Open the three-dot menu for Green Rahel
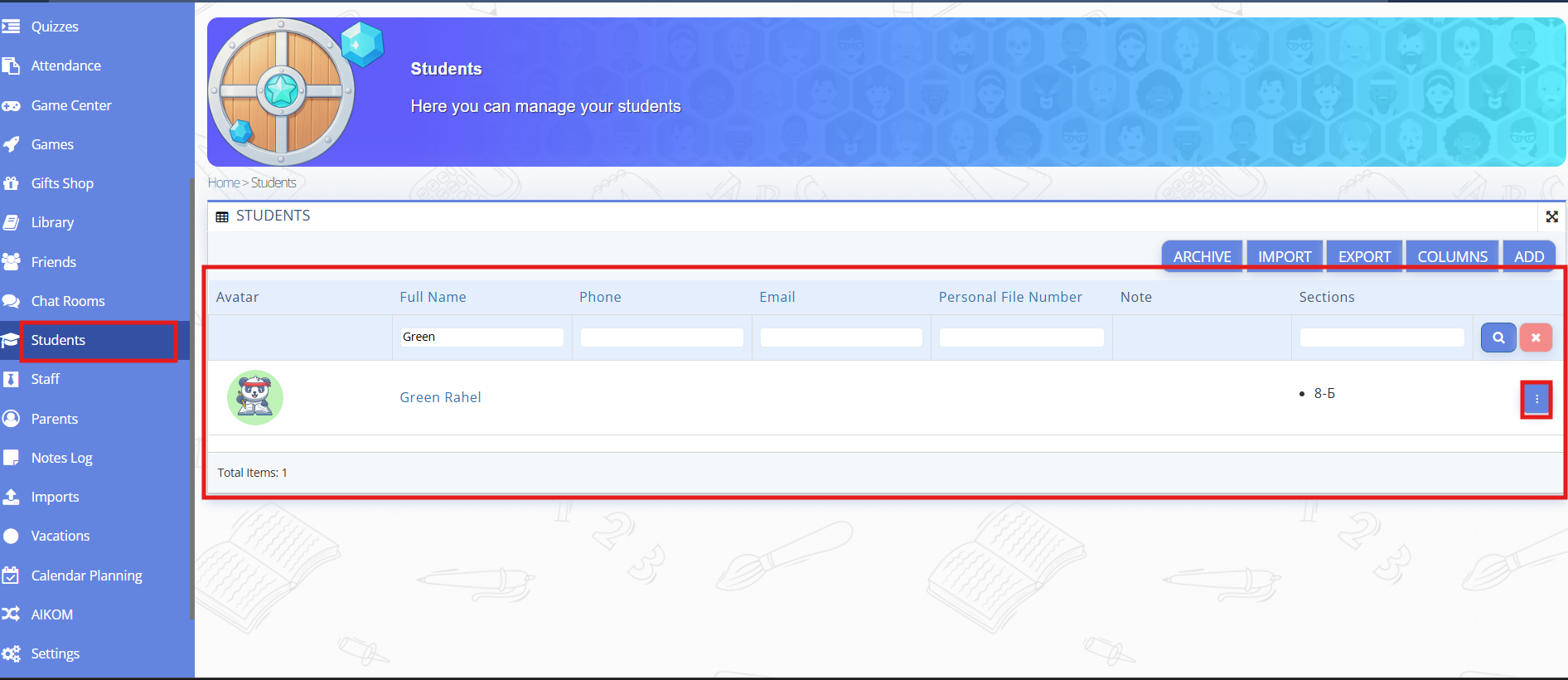Image resolution: width=1568 pixels, height=680 pixels. 1536,399
